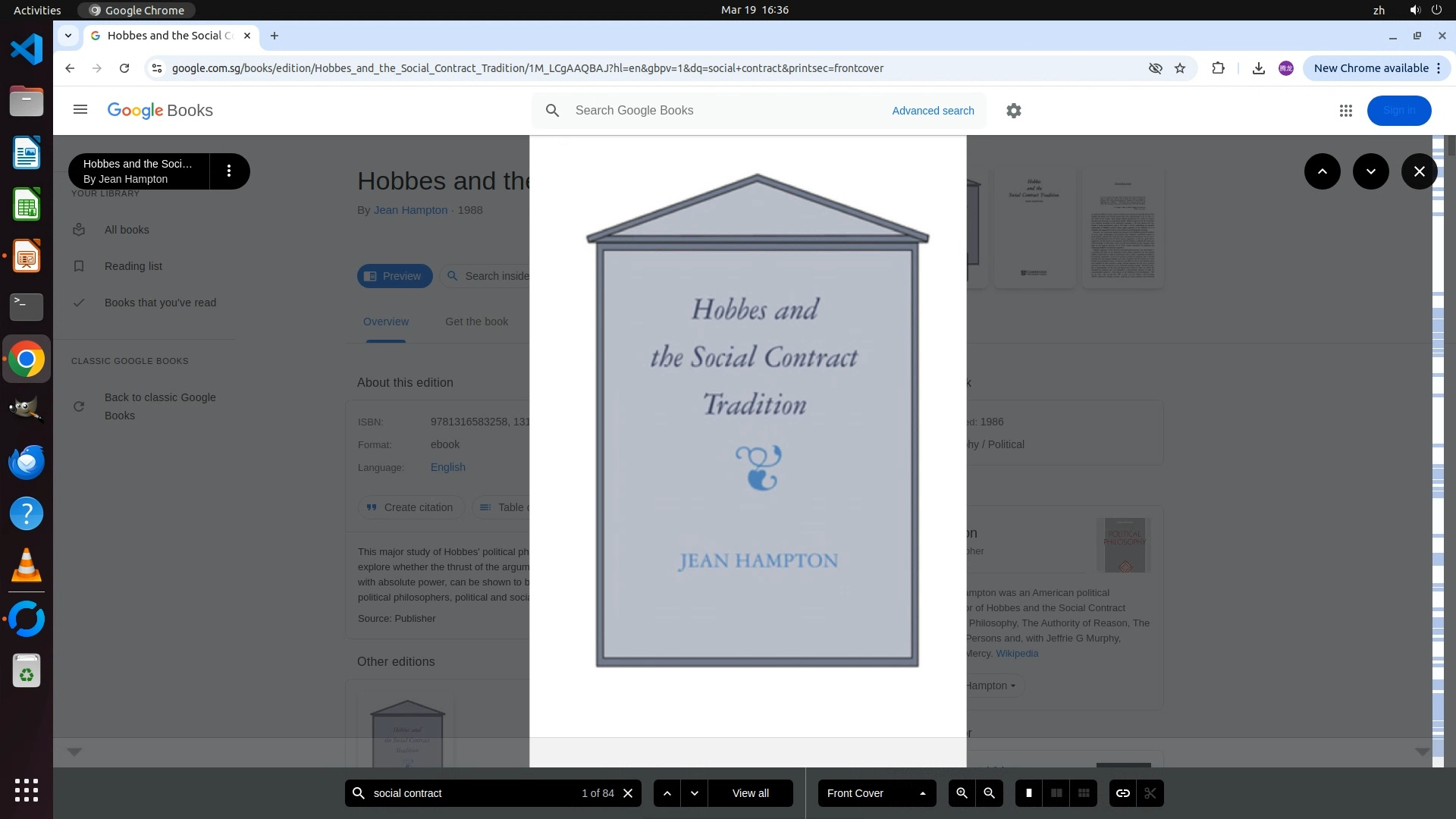1456x819 pixels.
Task: Open the Front Cover section dropdown
Action: [877, 793]
